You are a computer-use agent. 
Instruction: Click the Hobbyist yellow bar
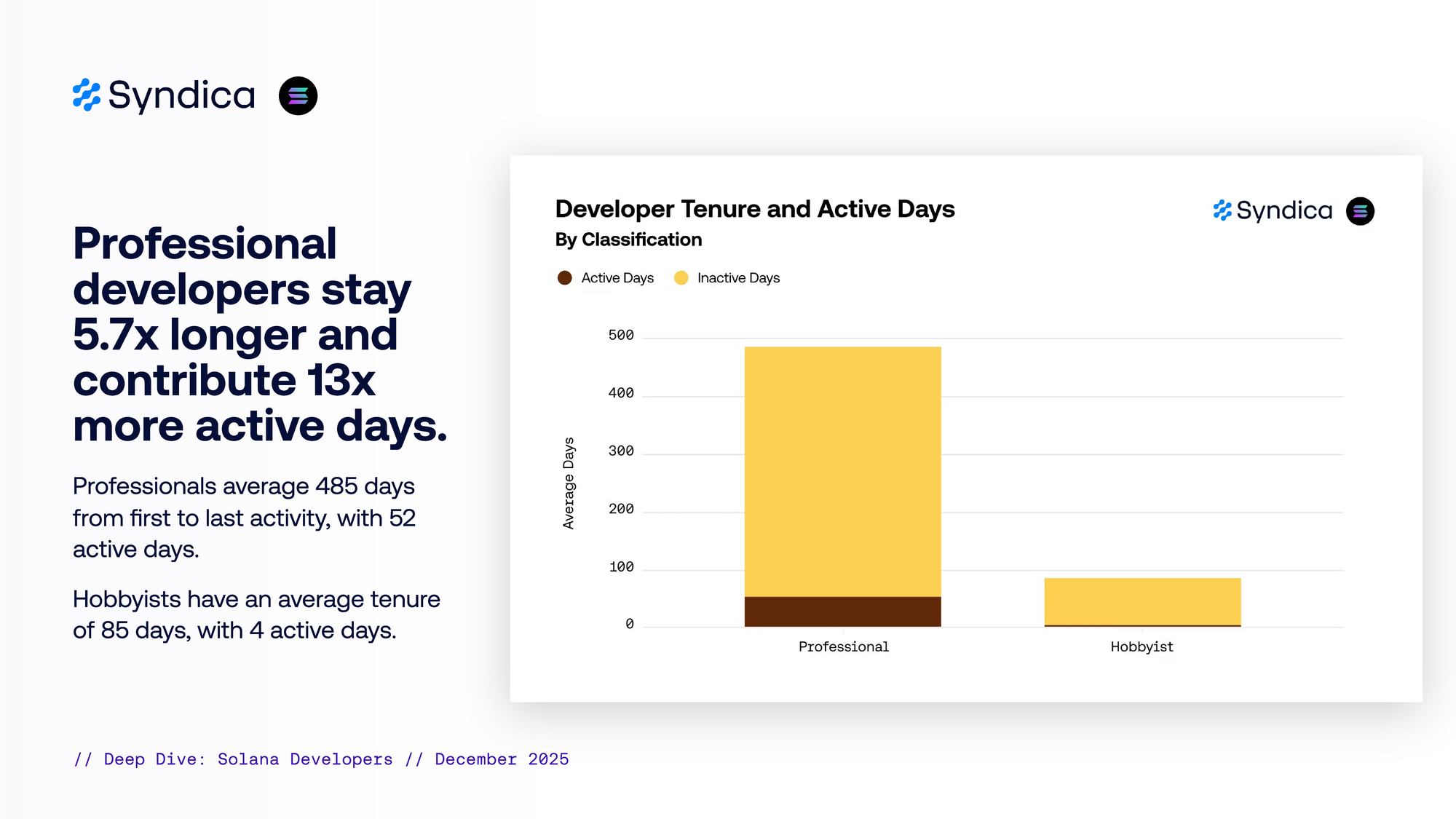point(1142,601)
